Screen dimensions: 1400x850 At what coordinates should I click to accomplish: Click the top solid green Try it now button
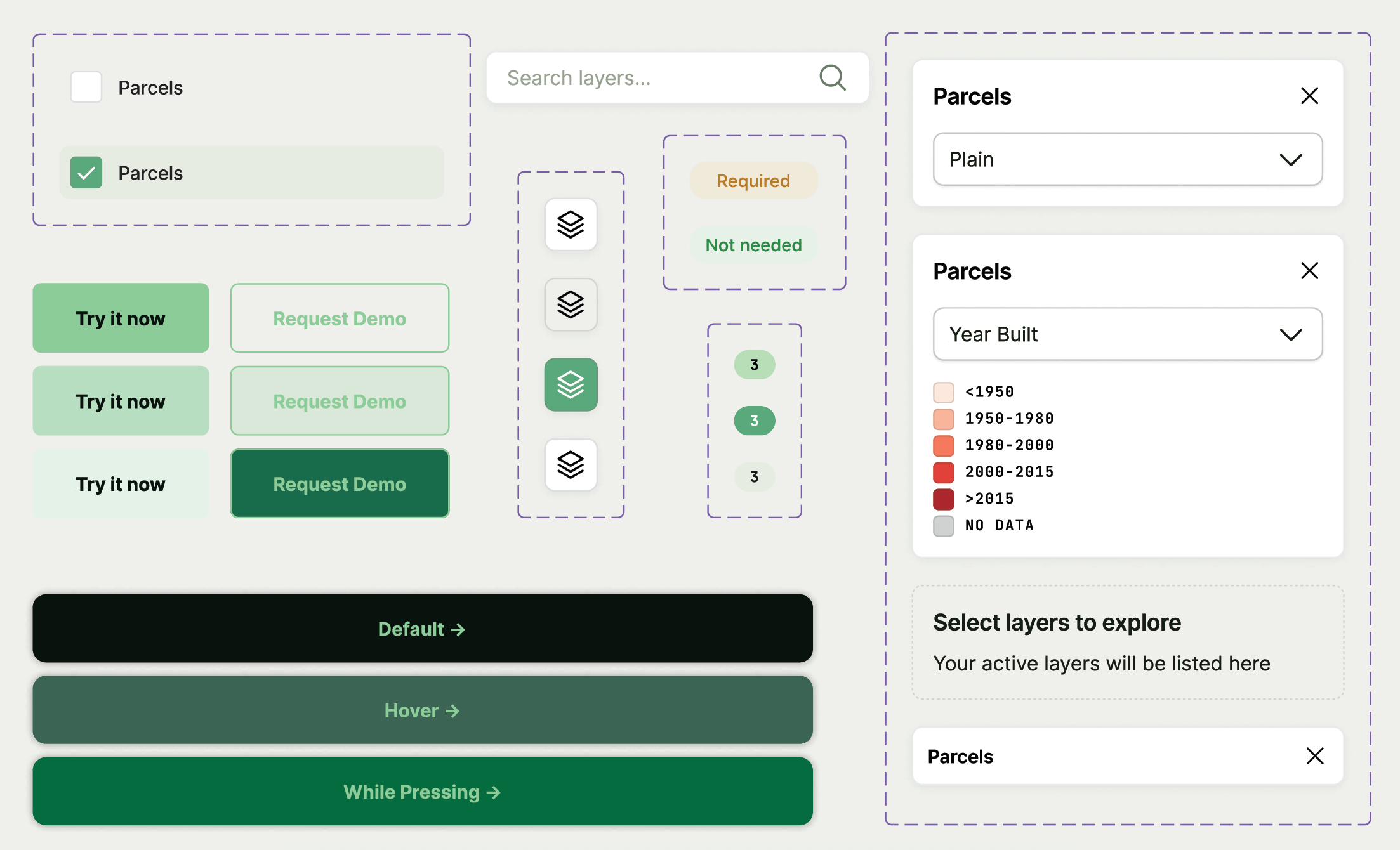[121, 318]
